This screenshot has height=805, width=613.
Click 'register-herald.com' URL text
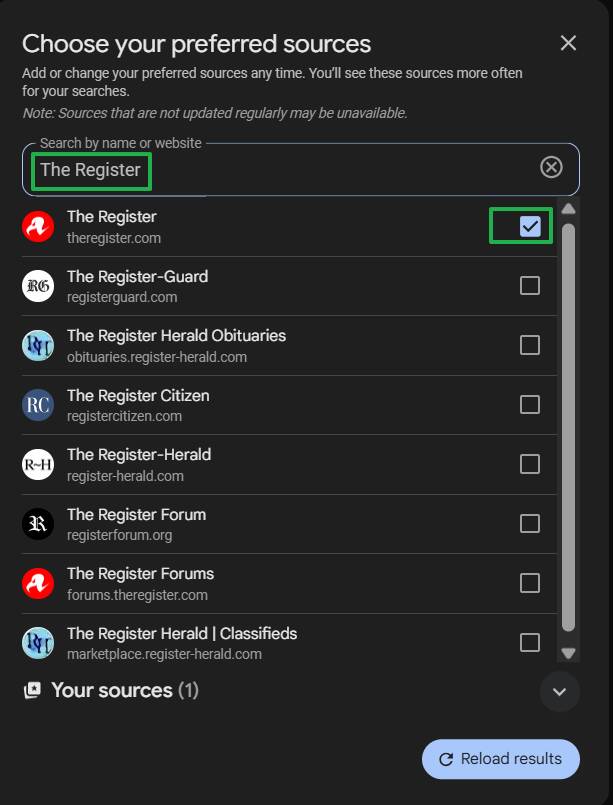125,476
